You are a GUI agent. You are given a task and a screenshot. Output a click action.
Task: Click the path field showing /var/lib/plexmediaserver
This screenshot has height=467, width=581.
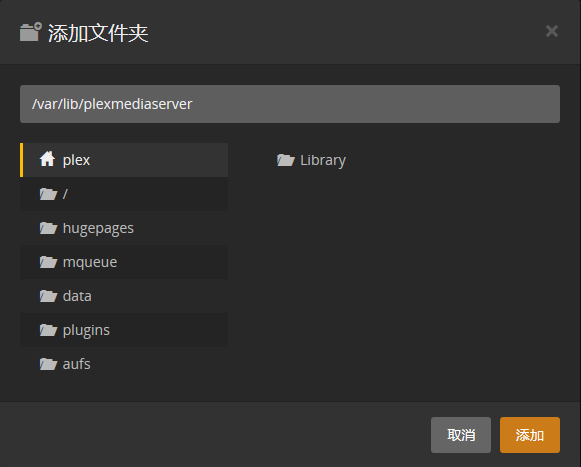pyautogui.click(x=290, y=104)
